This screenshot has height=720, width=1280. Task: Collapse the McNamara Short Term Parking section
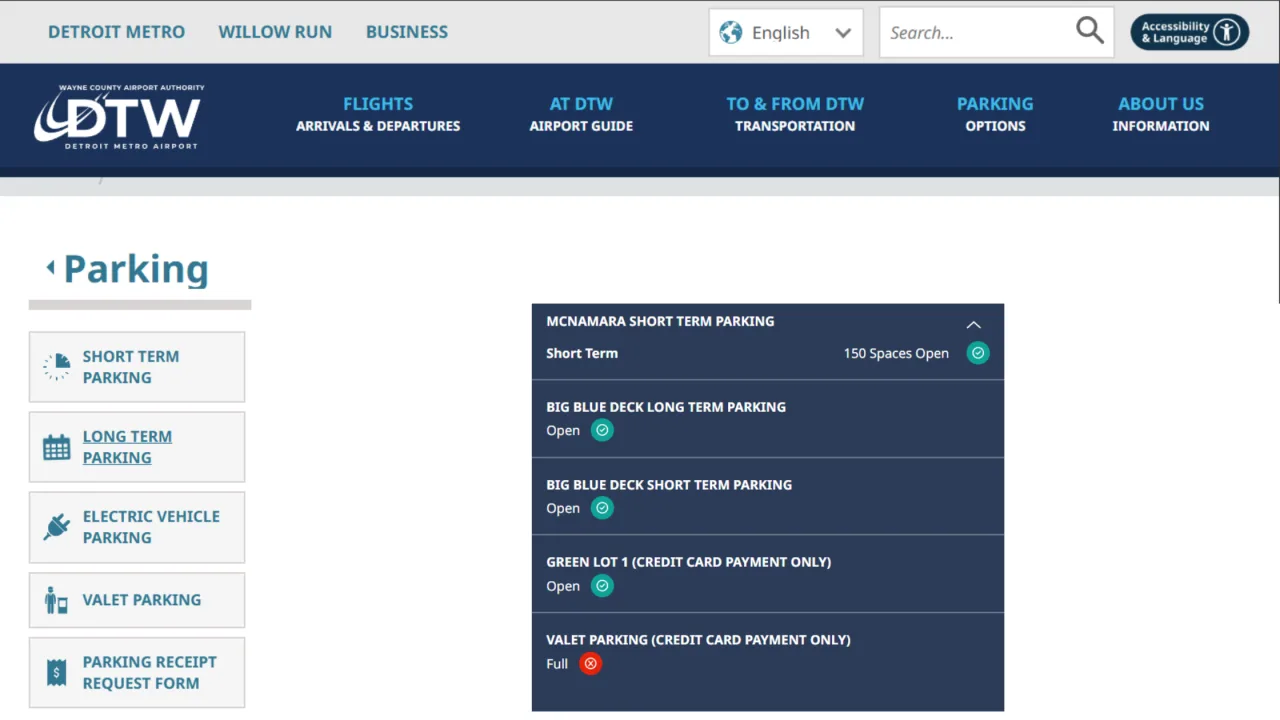[974, 325]
